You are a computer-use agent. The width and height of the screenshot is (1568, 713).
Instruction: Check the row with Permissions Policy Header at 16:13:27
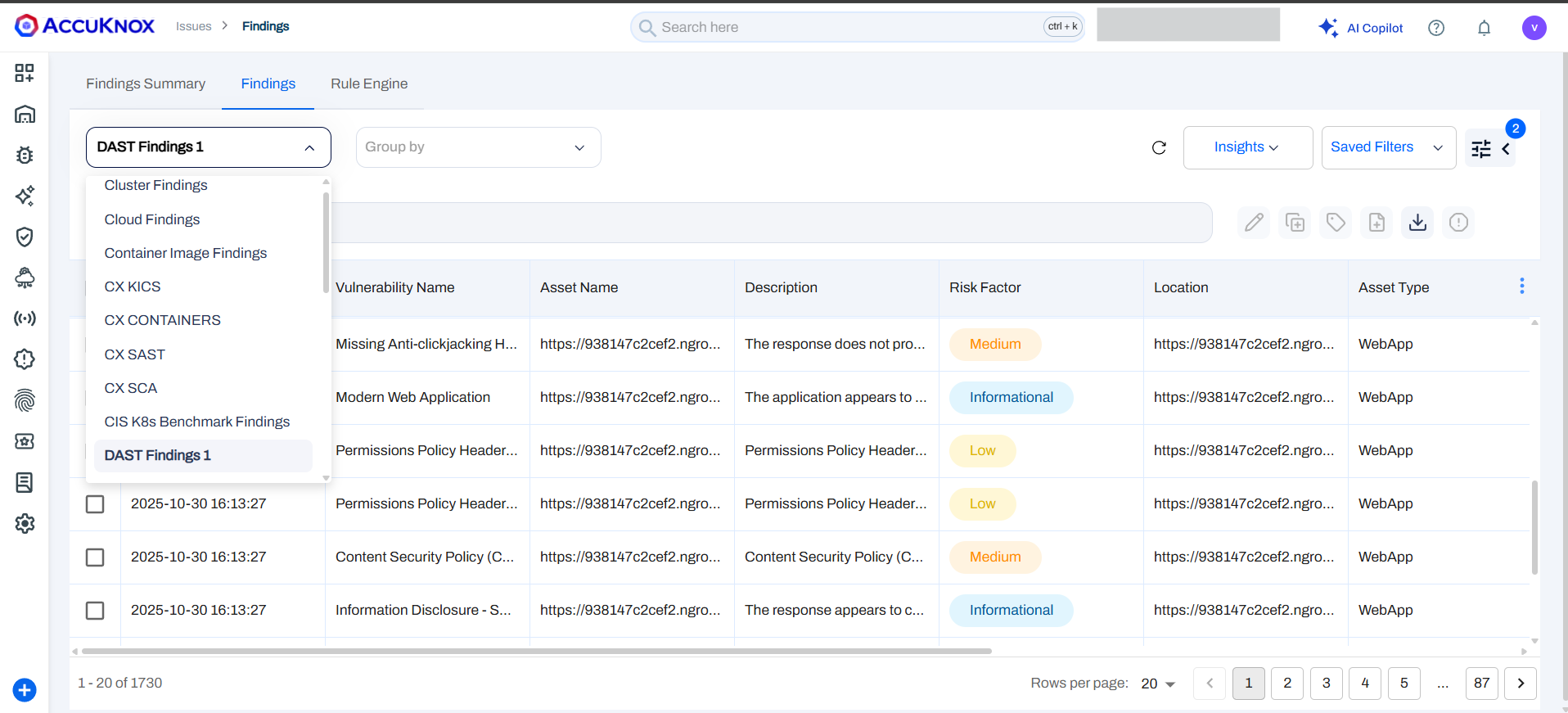coord(95,503)
